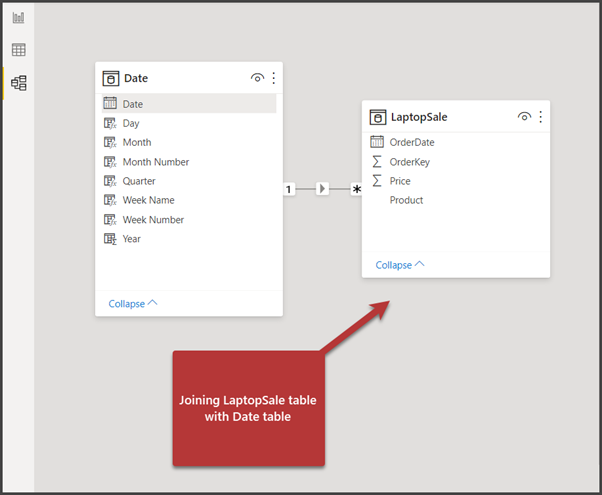Screen dimensions: 602x495
Task: Click sigma icon beside OrderKey
Action: coord(377,161)
